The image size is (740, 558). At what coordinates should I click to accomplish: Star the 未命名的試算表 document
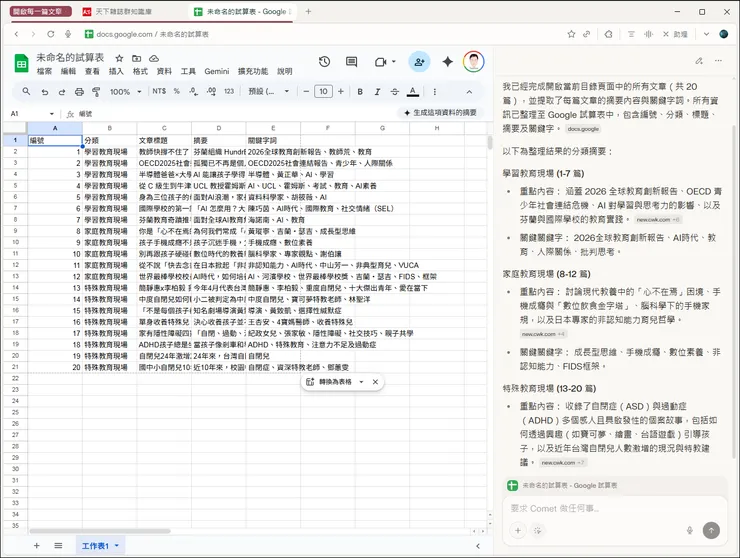(119, 59)
